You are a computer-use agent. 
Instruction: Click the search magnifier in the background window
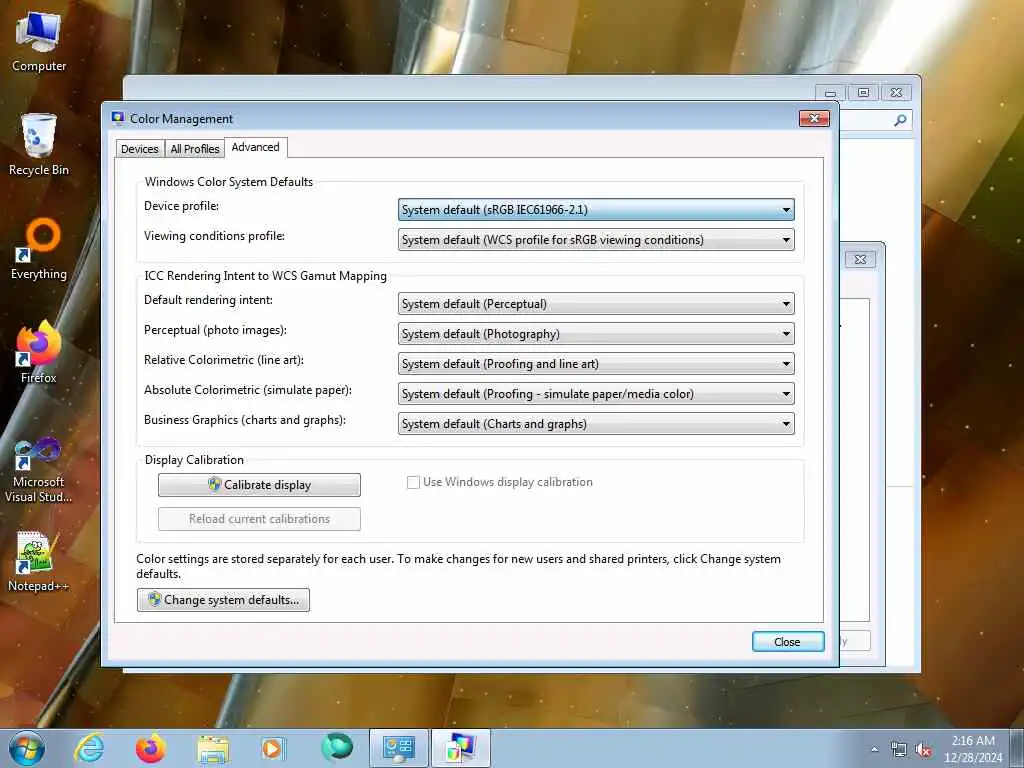coord(900,120)
